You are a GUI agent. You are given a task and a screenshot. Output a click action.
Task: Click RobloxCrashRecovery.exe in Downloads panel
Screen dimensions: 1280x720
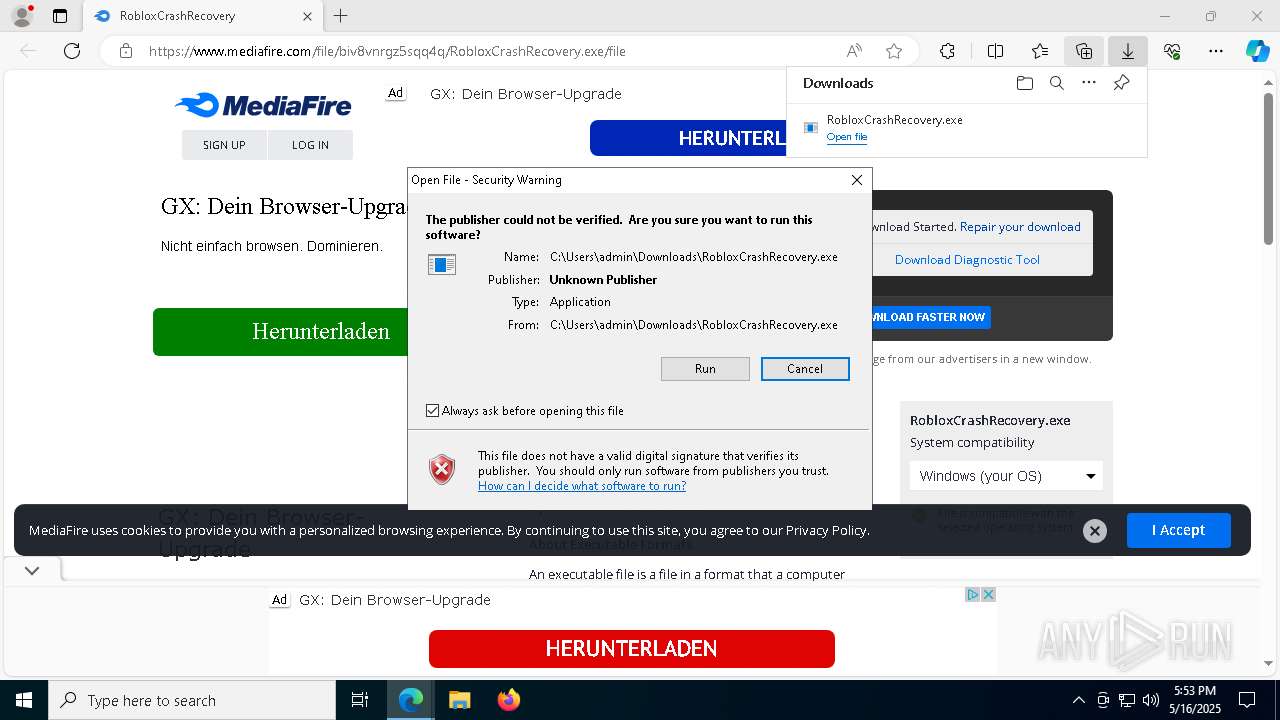pyautogui.click(x=894, y=120)
